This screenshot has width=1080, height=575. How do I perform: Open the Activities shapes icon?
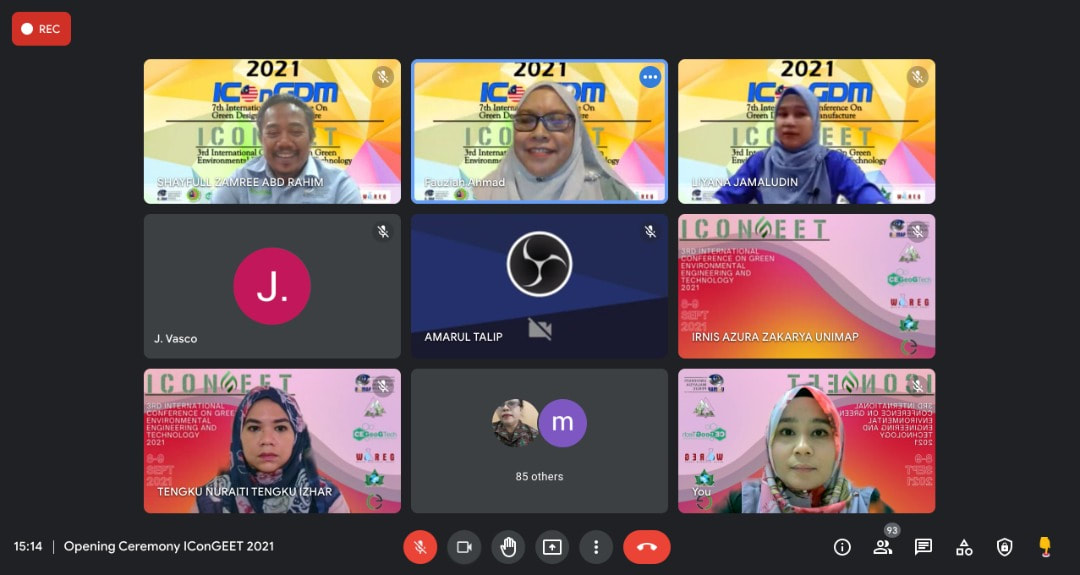(x=964, y=547)
